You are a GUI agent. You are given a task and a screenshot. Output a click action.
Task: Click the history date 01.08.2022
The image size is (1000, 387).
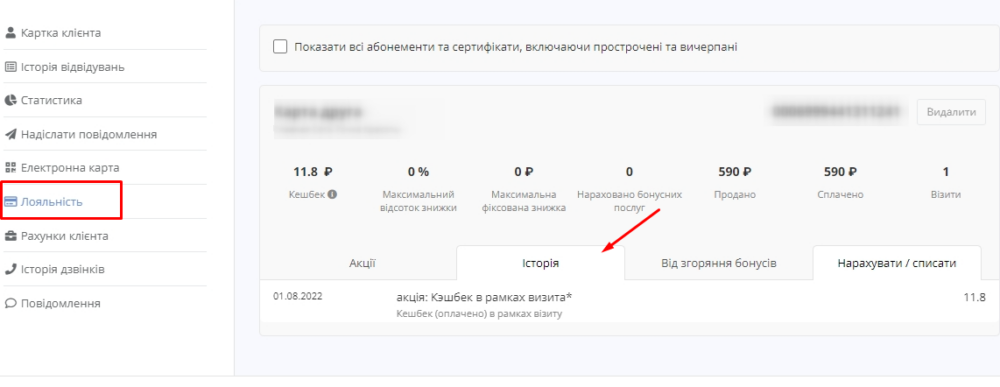[x=298, y=296]
